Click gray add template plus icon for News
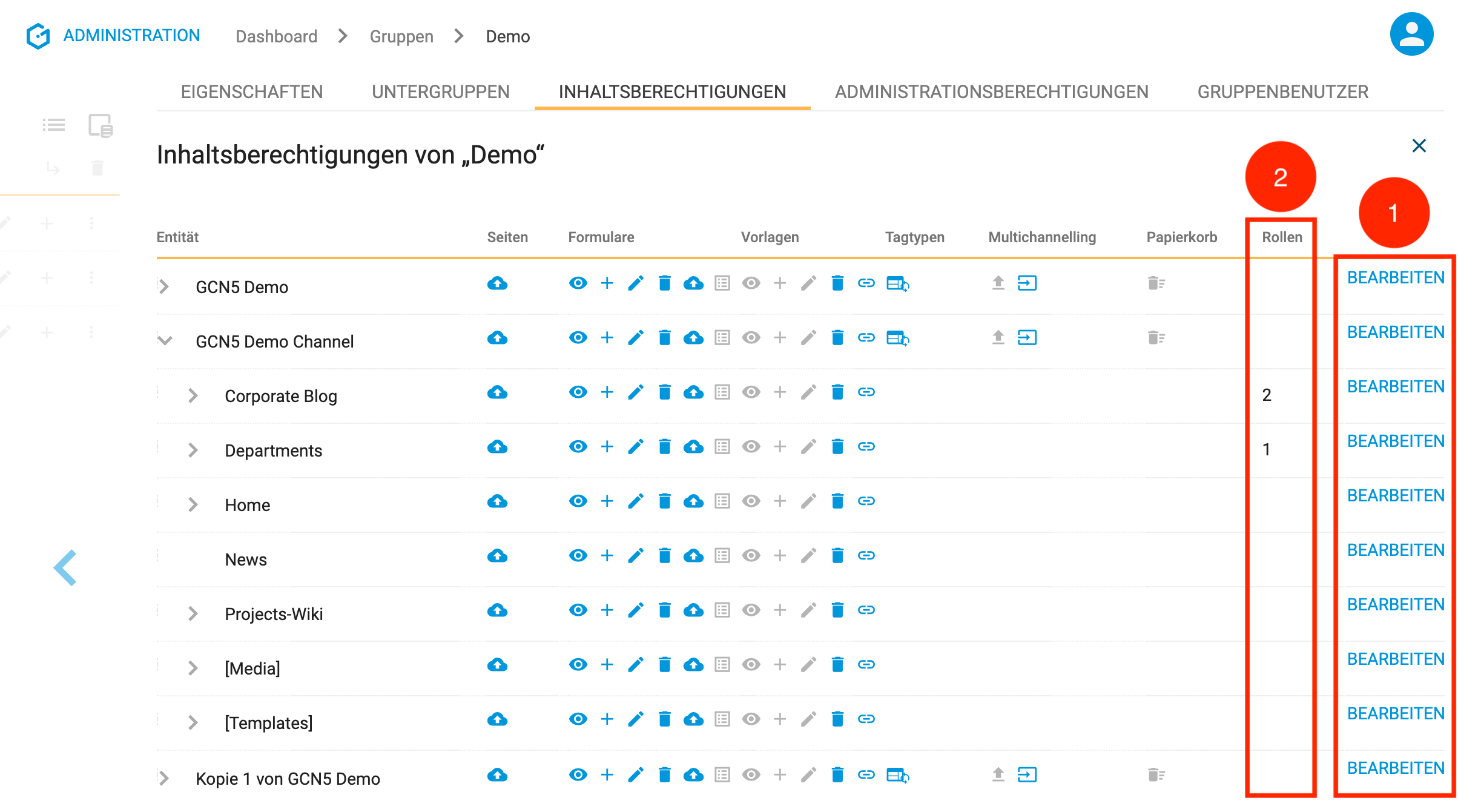 click(780, 556)
